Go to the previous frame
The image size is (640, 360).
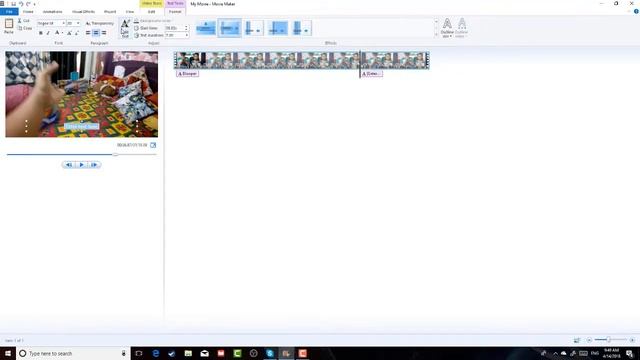coord(69,164)
